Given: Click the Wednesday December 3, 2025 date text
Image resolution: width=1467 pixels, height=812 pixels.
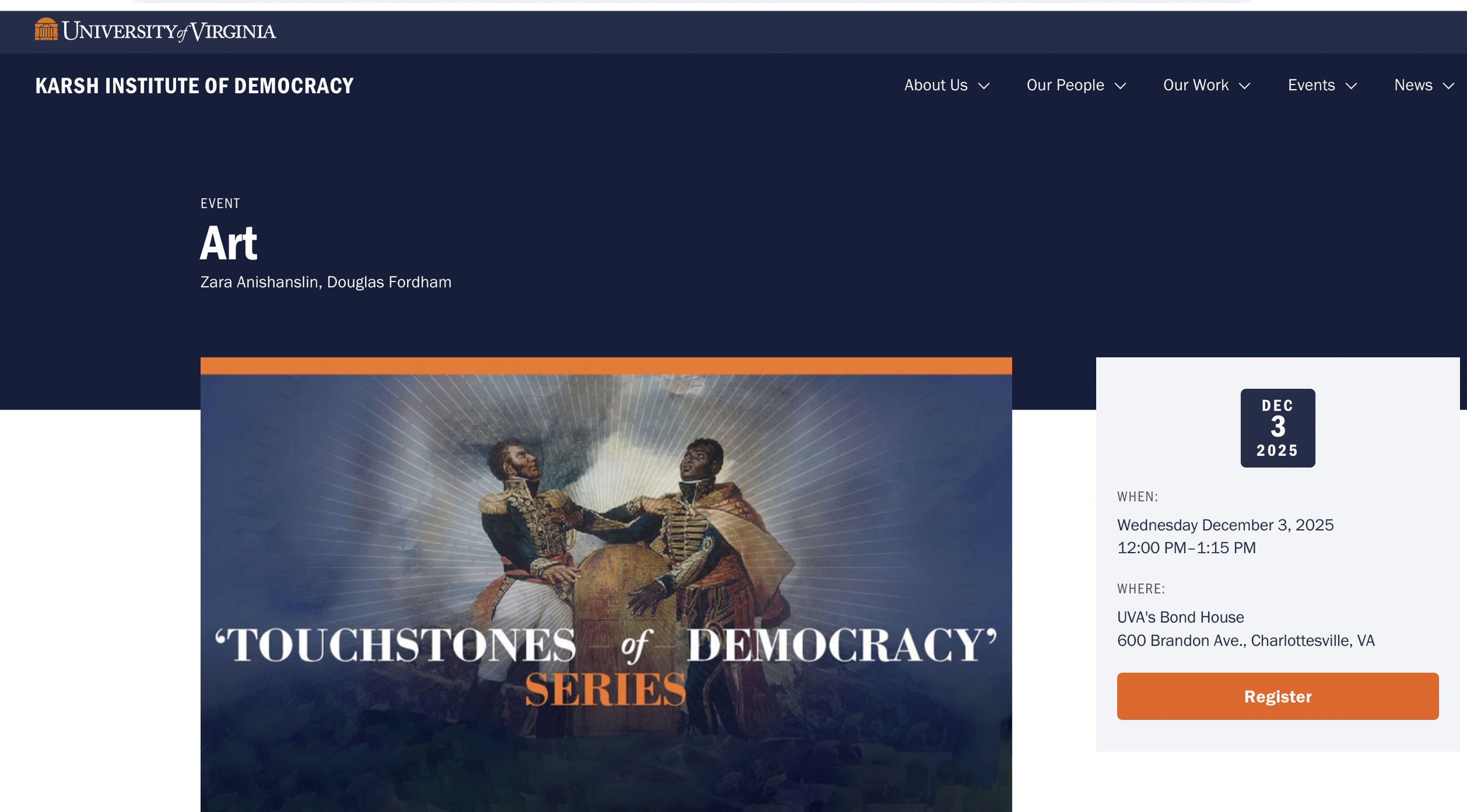Looking at the screenshot, I should coord(1225,525).
